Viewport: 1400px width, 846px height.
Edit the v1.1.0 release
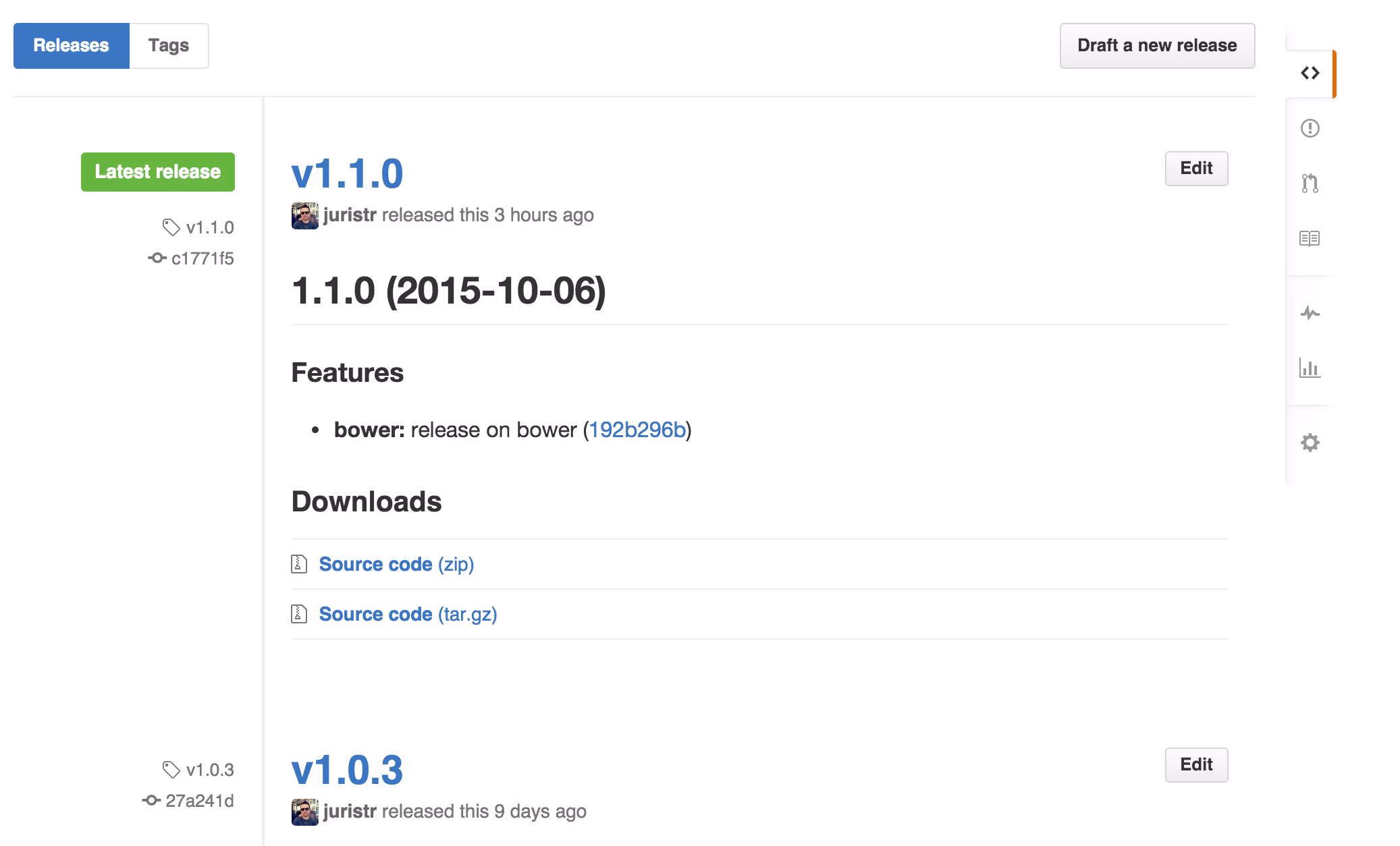(x=1196, y=168)
